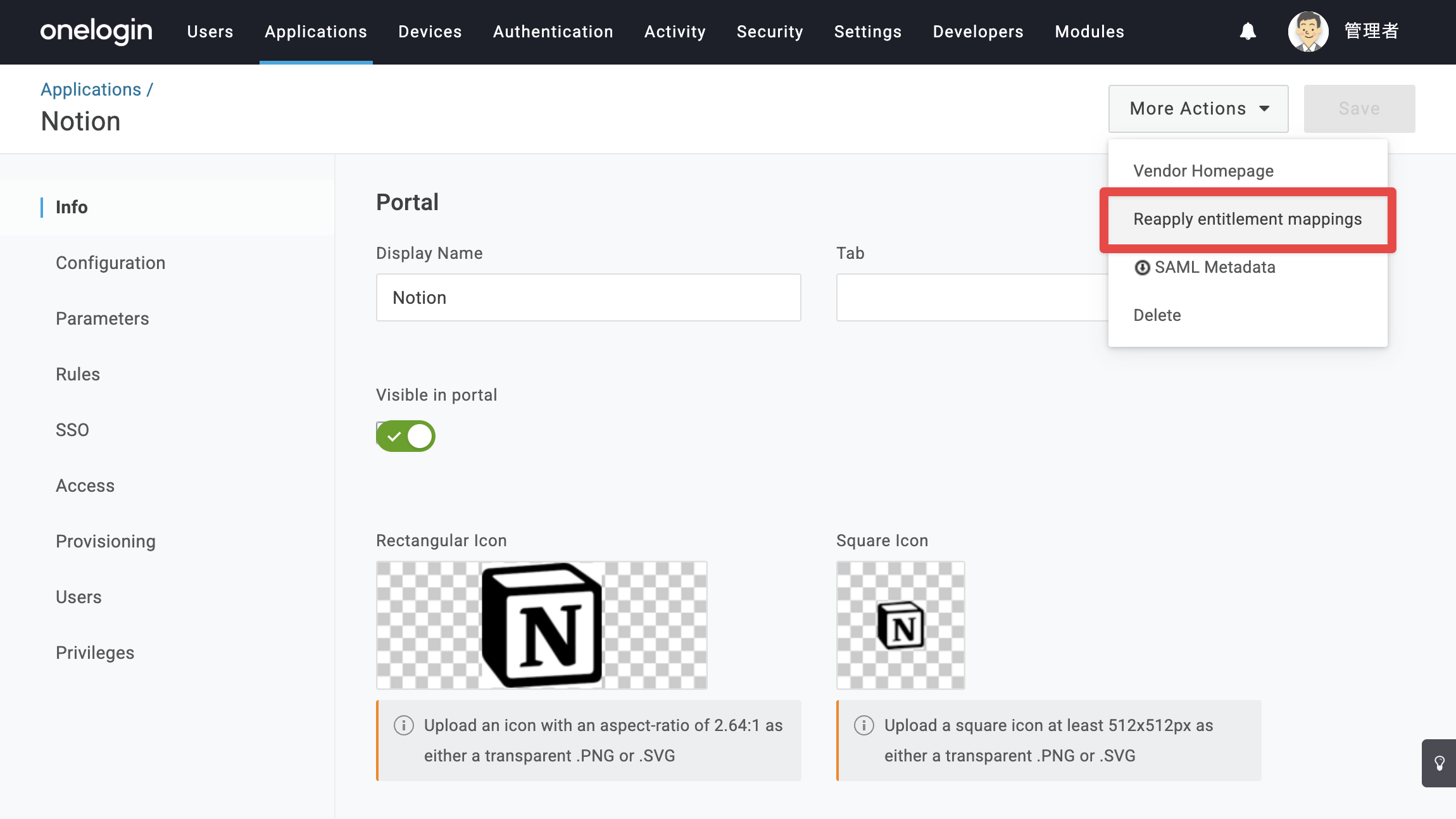Open the SSO tab
The width and height of the screenshot is (1456, 819).
pos(167,430)
